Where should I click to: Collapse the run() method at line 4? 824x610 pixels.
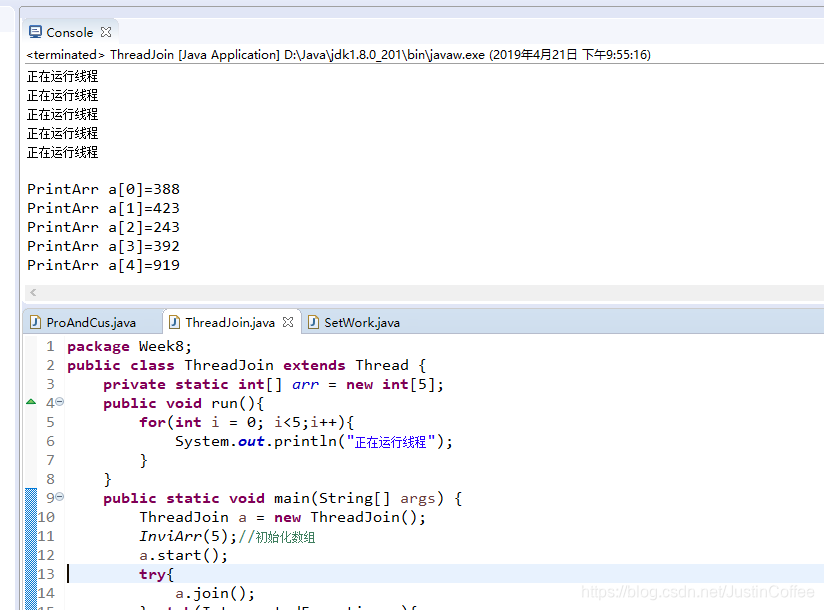[59, 402]
